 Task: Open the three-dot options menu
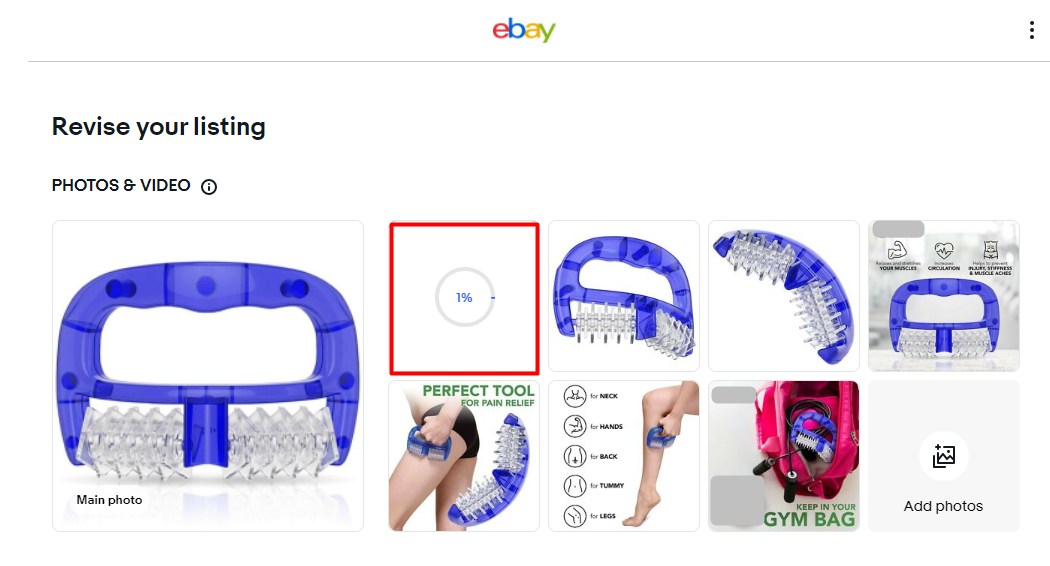click(1031, 30)
